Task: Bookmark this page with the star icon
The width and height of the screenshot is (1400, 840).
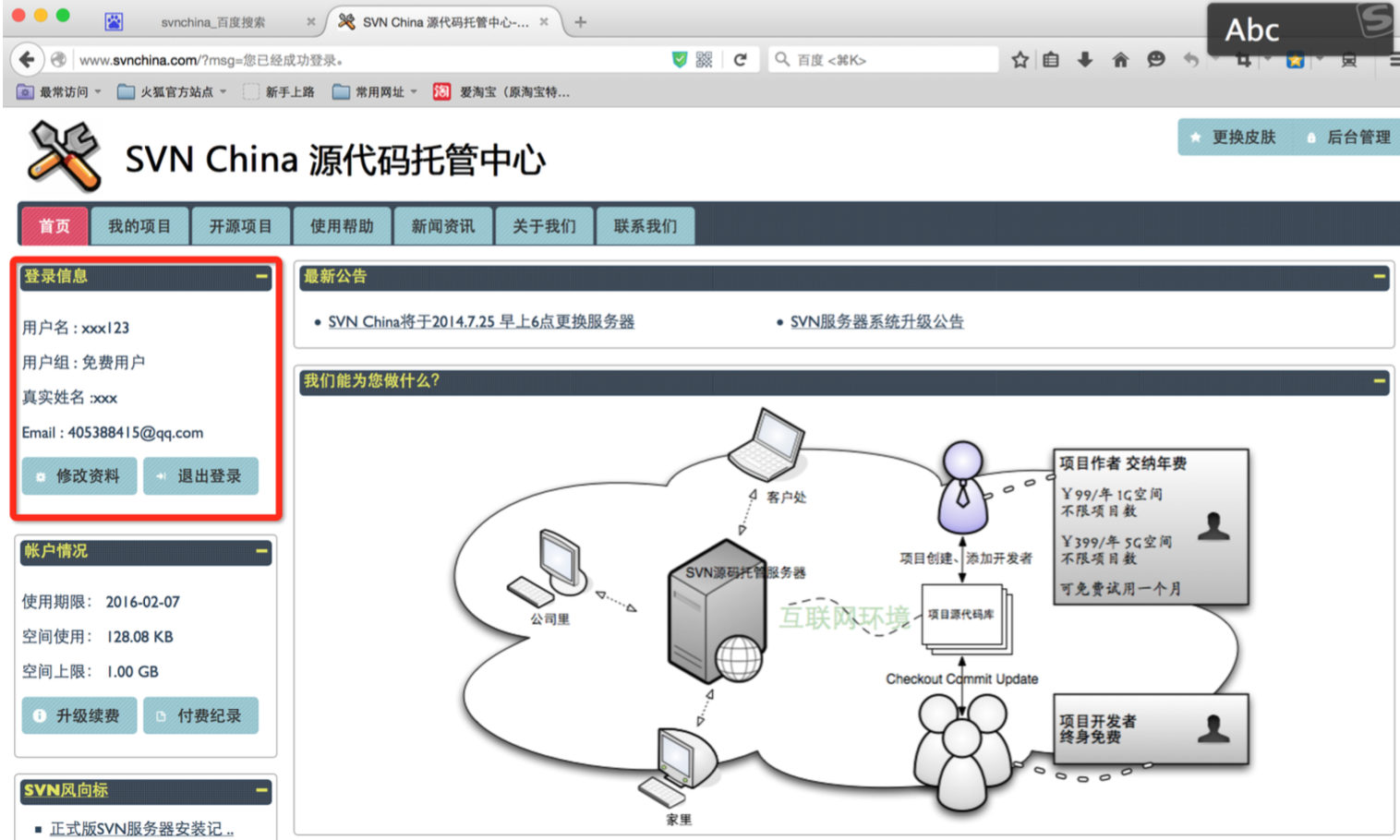Action: coord(1020,60)
